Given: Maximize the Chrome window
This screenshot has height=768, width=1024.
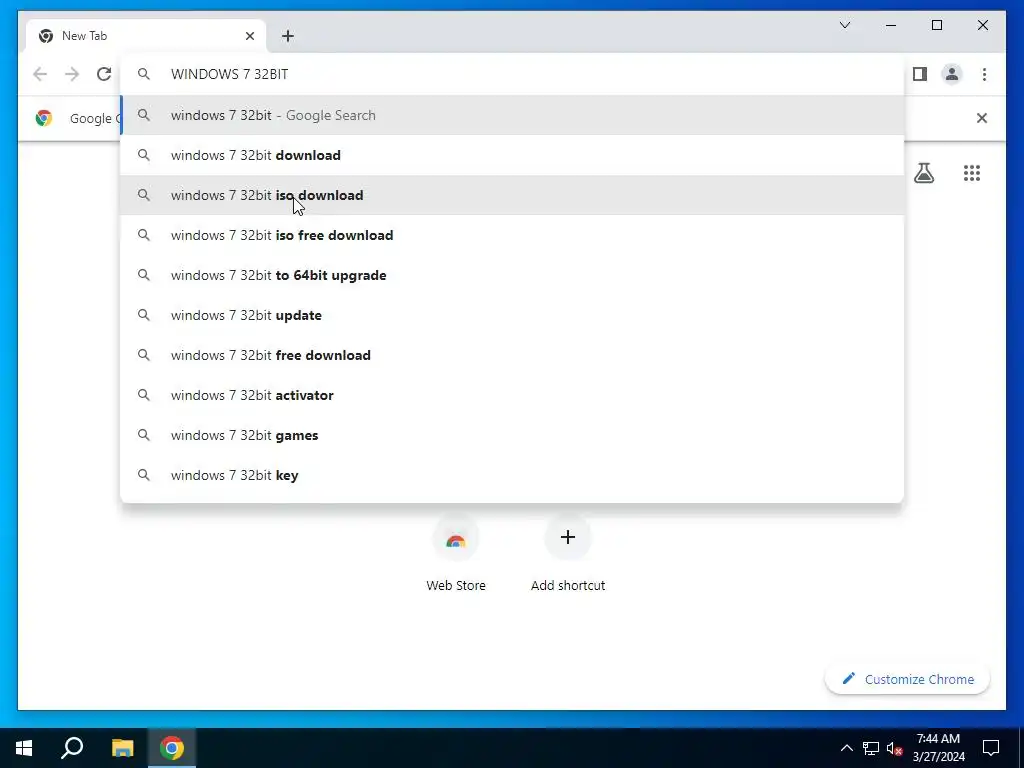Looking at the screenshot, I should click(936, 25).
